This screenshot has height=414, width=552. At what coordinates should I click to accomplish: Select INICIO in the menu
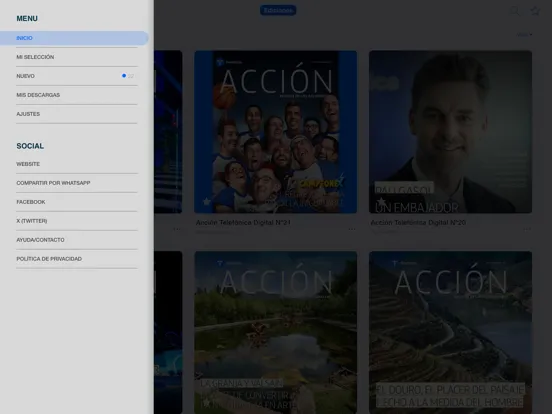[74, 38]
